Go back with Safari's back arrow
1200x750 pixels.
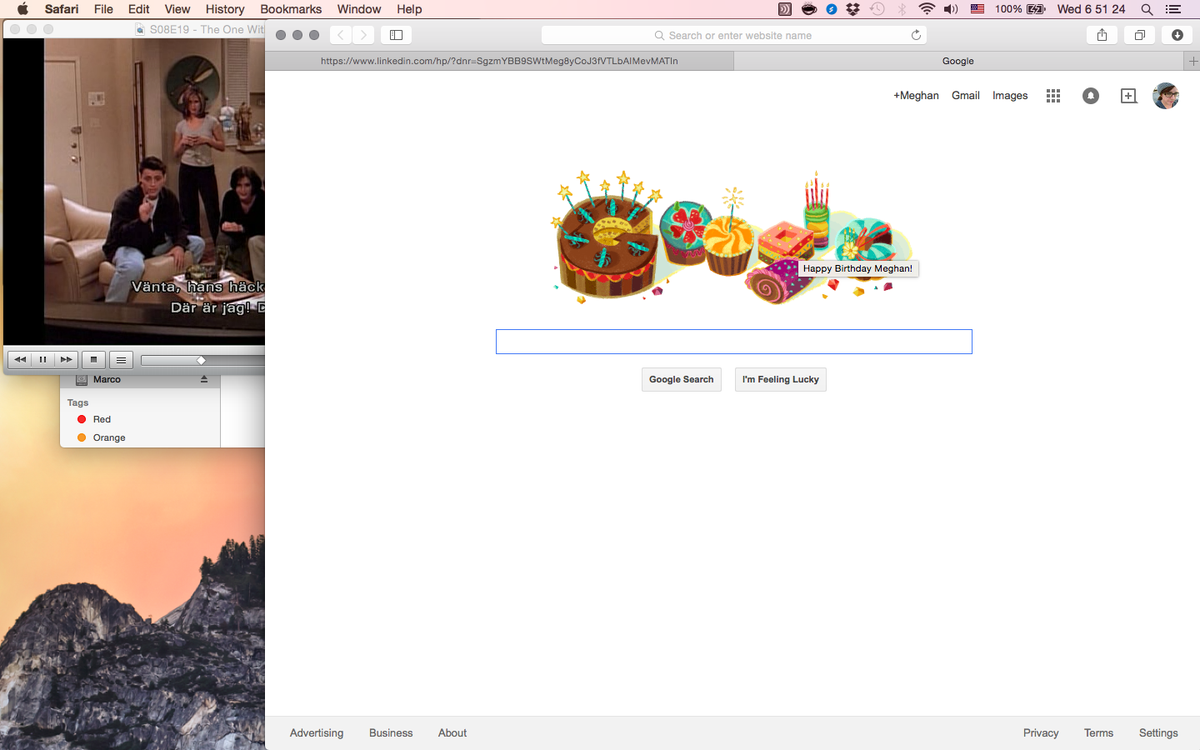pyautogui.click(x=341, y=35)
